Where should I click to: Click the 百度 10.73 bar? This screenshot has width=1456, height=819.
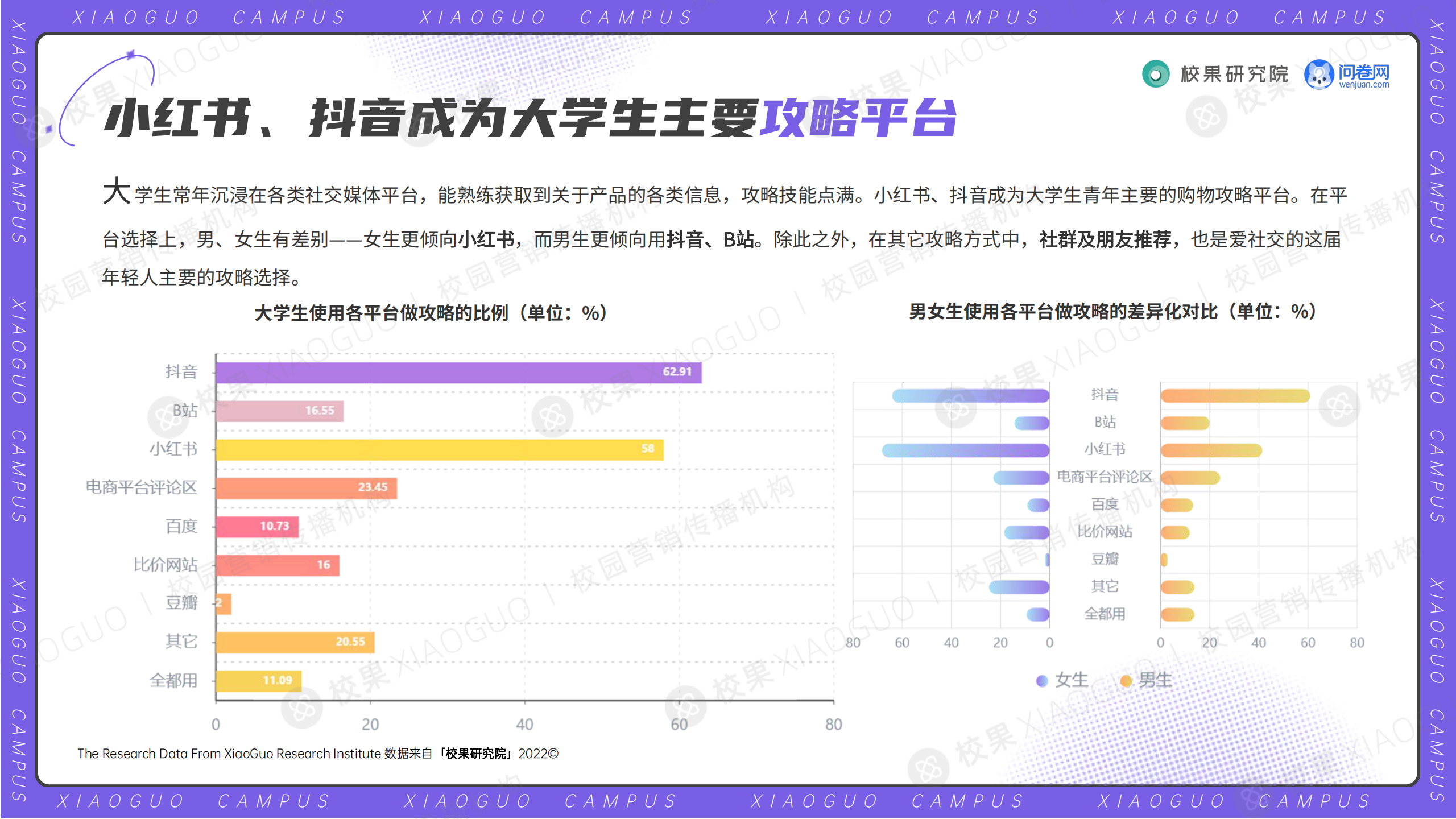click(x=257, y=527)
